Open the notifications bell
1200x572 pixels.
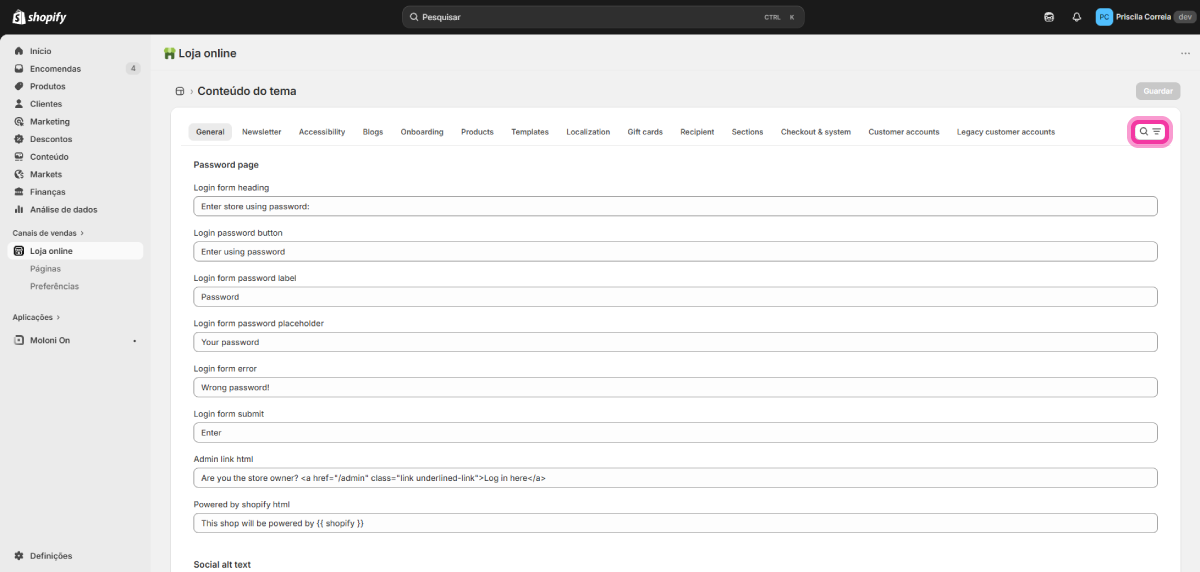[1077, 17]
